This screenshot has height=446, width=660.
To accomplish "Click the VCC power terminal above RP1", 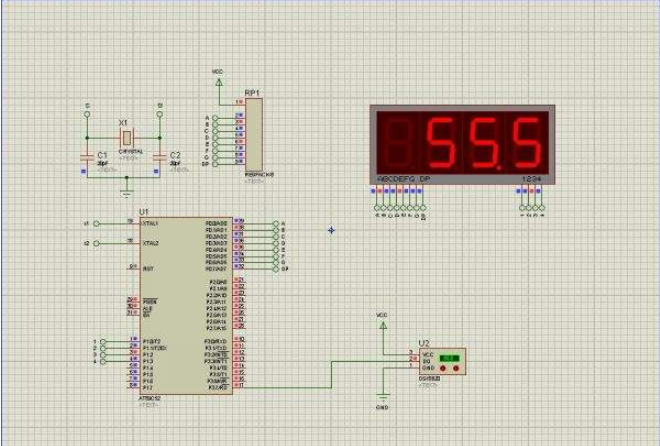I will pyautogui.click(x=218, y=81).
